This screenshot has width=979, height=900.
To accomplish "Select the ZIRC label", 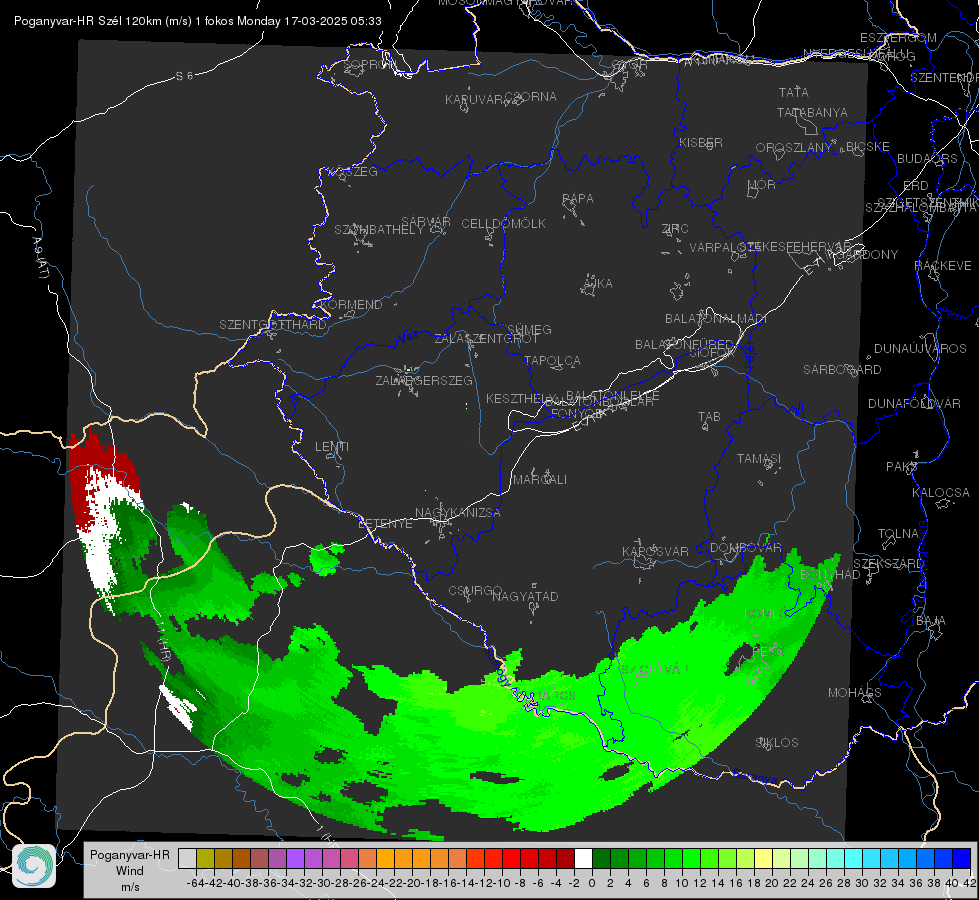I will pos(675,229).
